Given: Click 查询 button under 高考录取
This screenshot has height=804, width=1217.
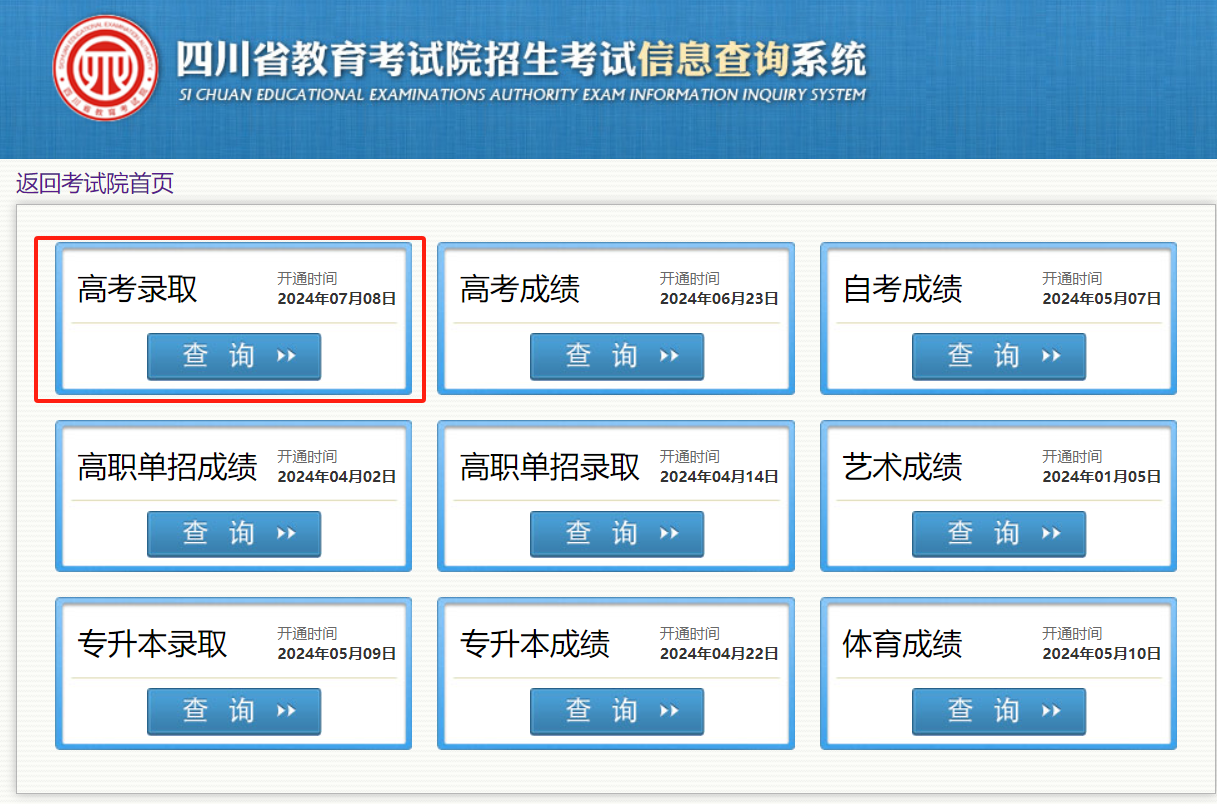Looking at the screenshot, I should (x=234, y=356).
